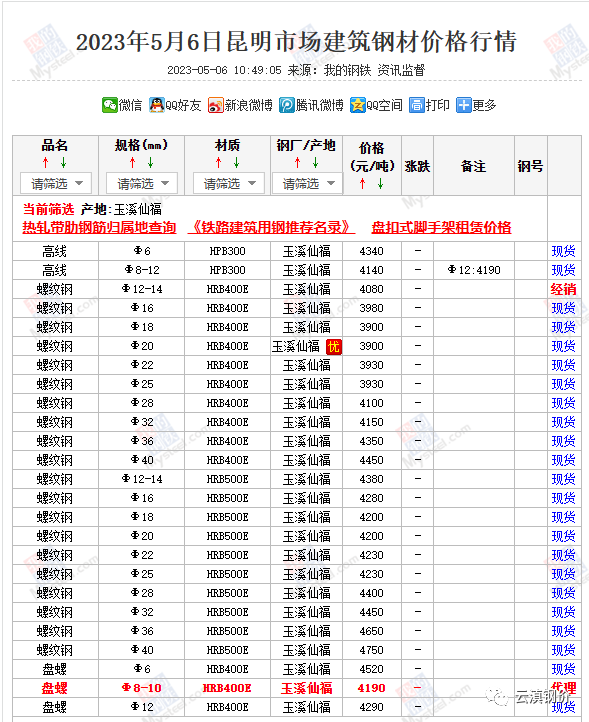This screenshot has width=589, height=722.
Task: Select the price cell 4650
Action: click(x=372, y=631)
